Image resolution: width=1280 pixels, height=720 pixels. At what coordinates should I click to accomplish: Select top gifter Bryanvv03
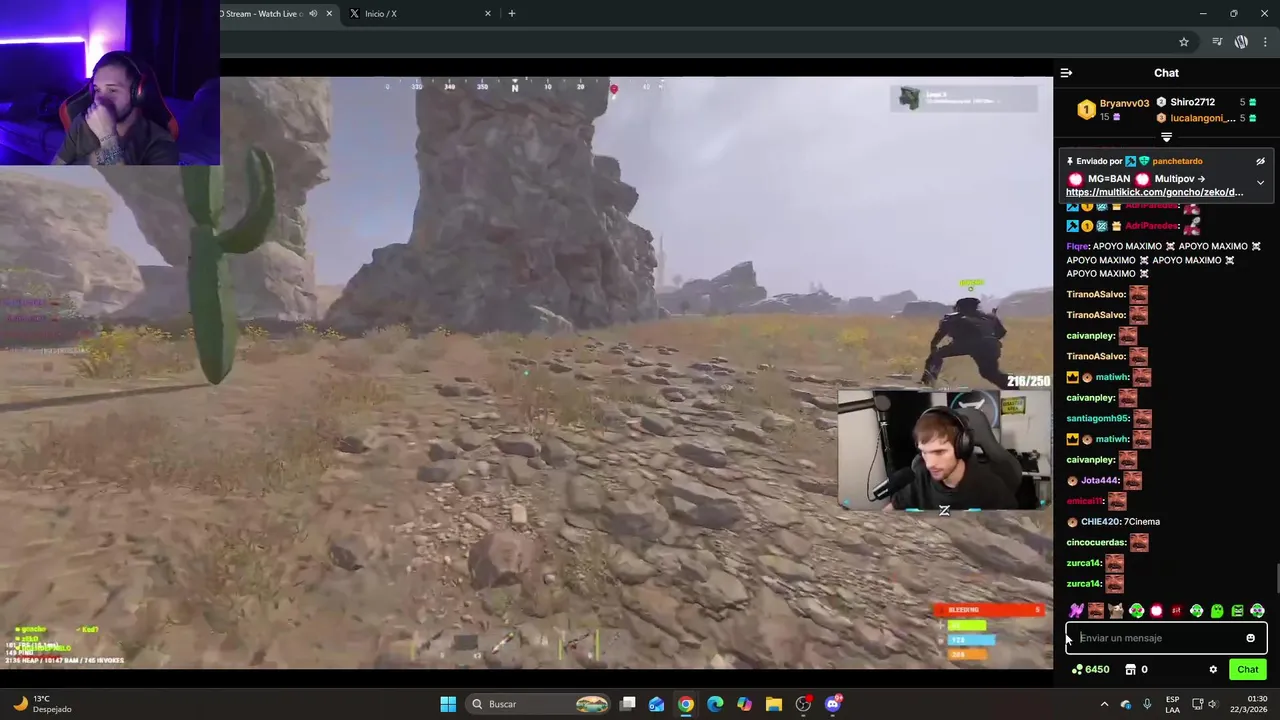point(1124,103)
